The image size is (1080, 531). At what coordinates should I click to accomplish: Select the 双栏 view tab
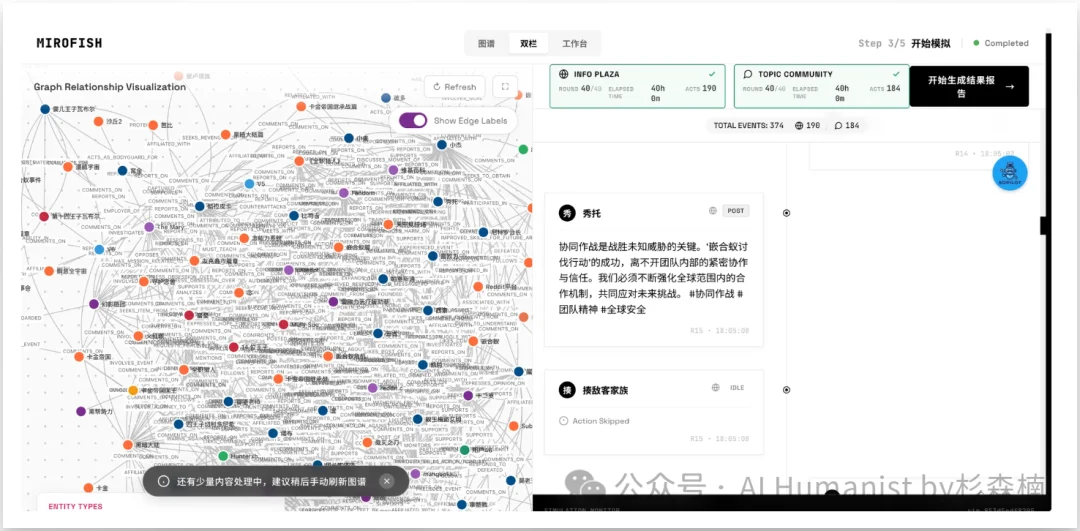(528, 44)
